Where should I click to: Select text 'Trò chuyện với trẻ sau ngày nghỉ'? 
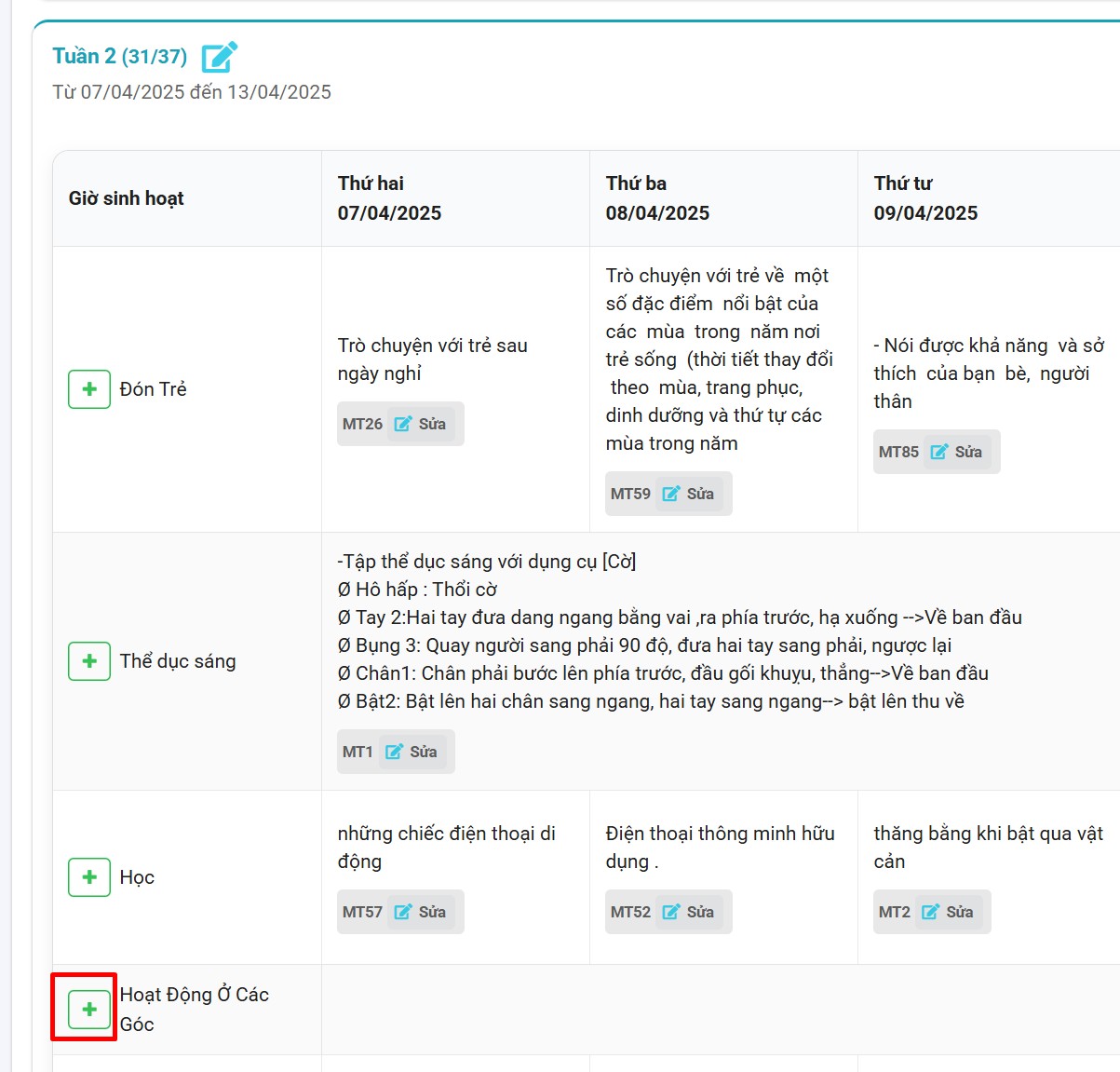[x=432, y=360]
